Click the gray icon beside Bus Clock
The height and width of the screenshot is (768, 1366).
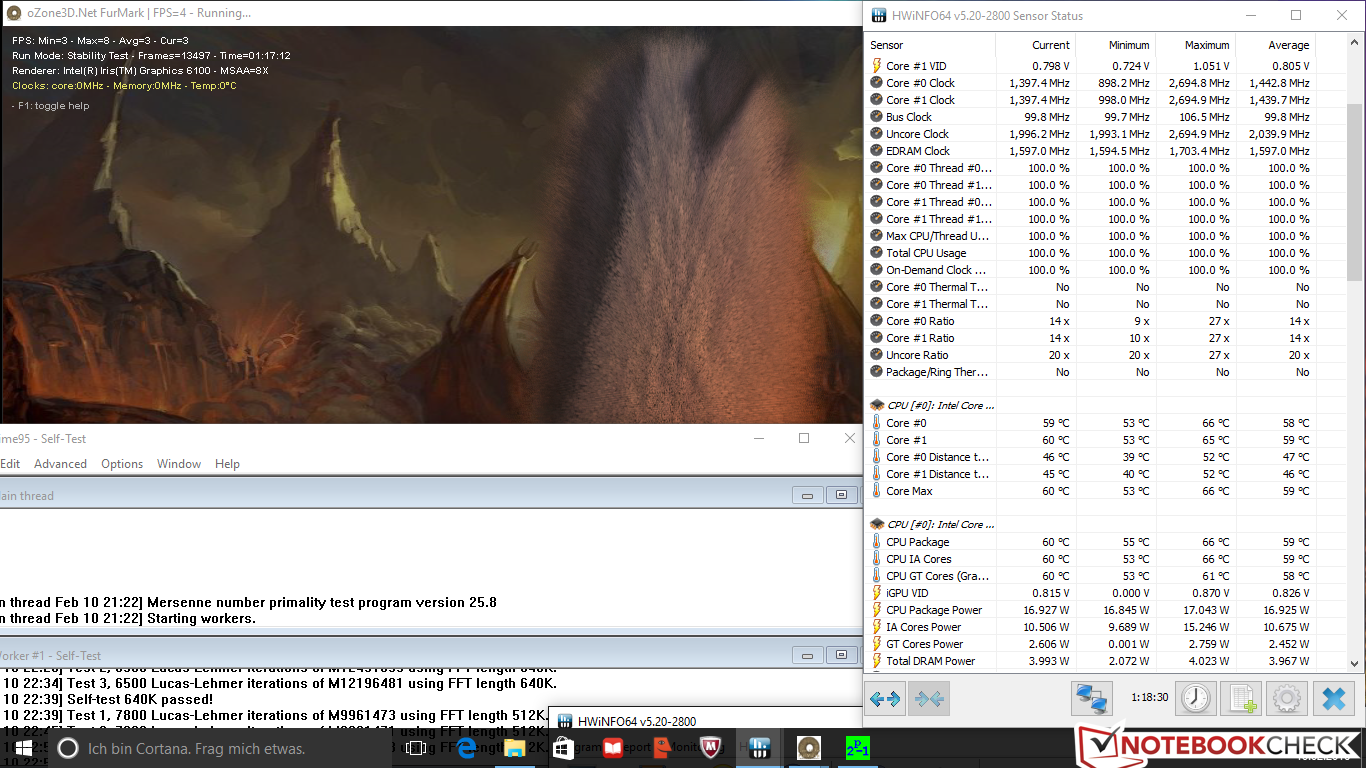pos(877,117)
